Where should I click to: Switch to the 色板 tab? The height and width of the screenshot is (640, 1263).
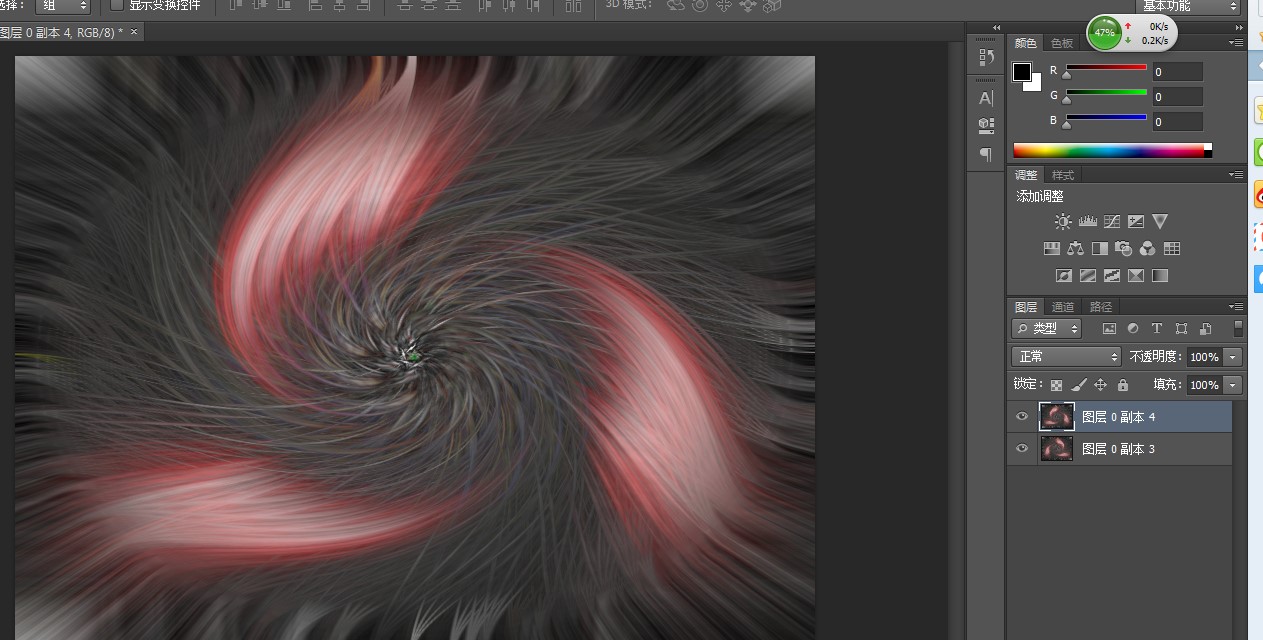(1061, 43)
